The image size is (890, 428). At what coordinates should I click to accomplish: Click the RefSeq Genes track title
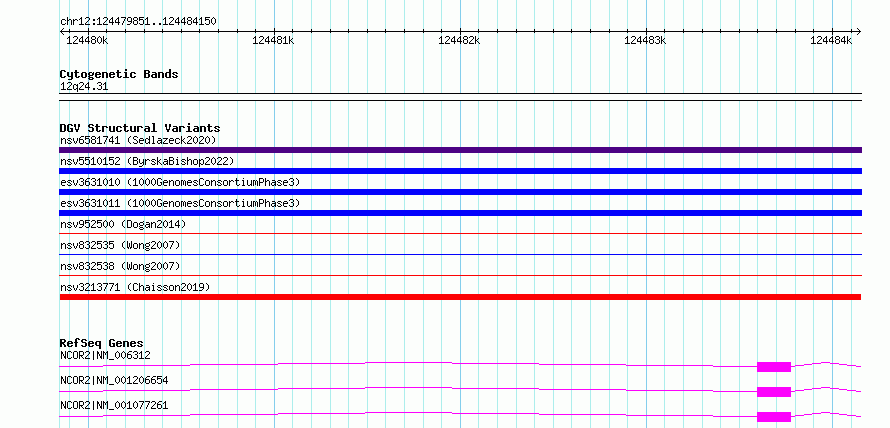click(x=102, y=343)
